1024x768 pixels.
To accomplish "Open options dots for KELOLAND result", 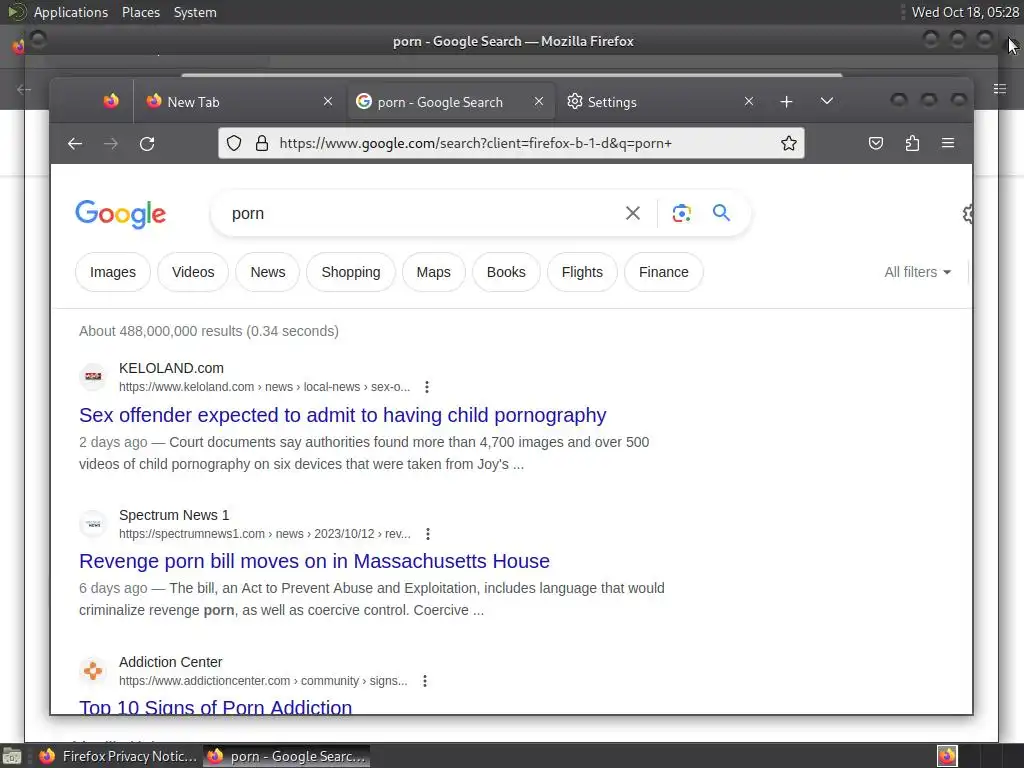I will (426, 387).
